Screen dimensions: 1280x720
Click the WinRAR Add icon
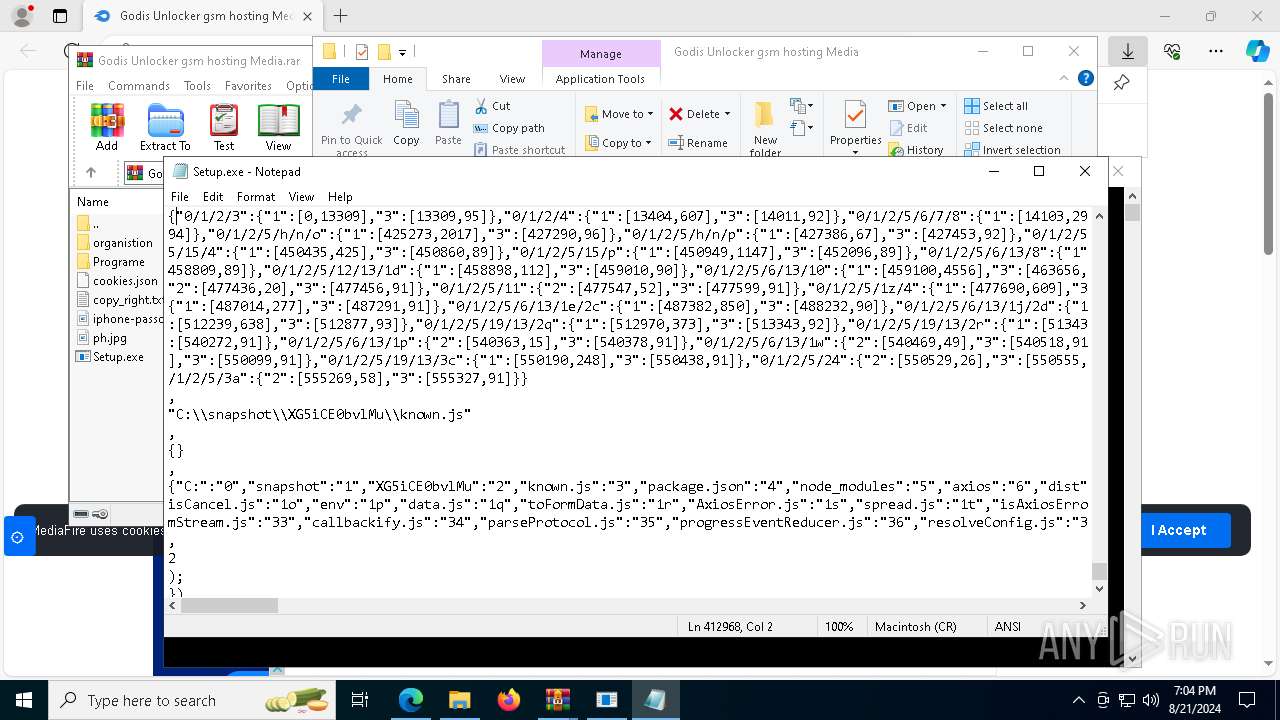(107, 127)
